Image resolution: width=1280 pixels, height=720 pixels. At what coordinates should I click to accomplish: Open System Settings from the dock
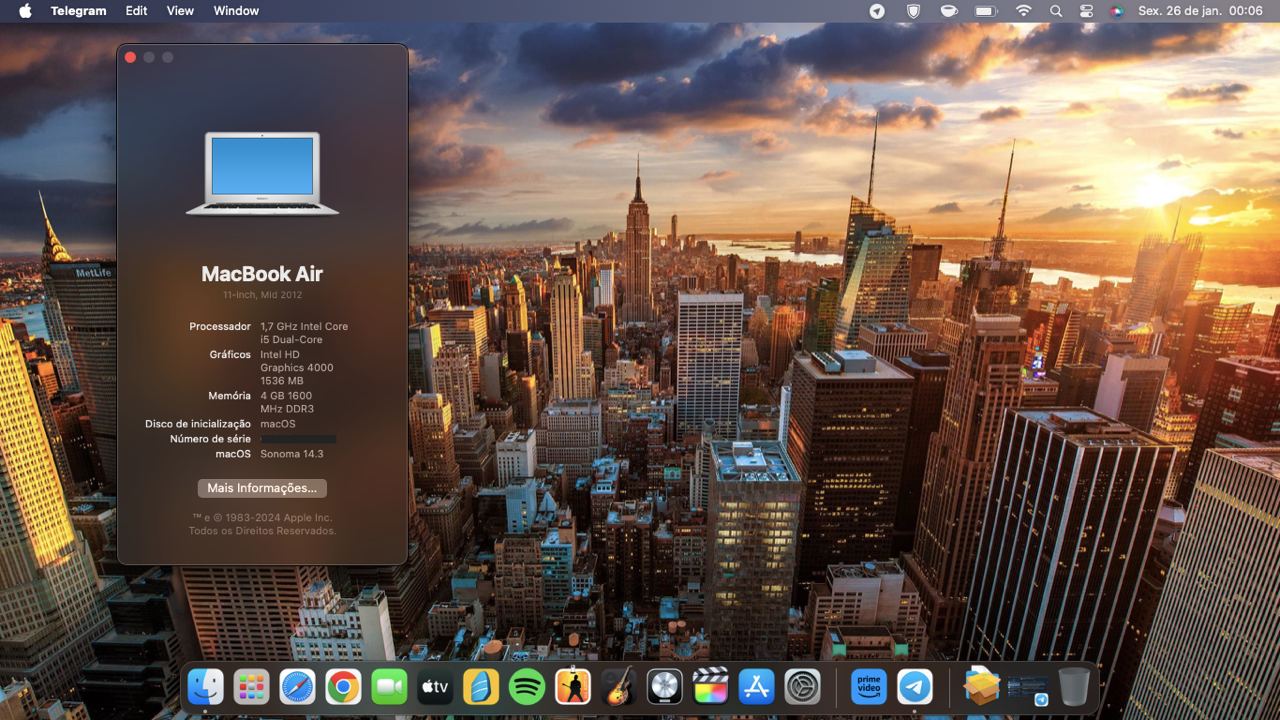point(803,687)
